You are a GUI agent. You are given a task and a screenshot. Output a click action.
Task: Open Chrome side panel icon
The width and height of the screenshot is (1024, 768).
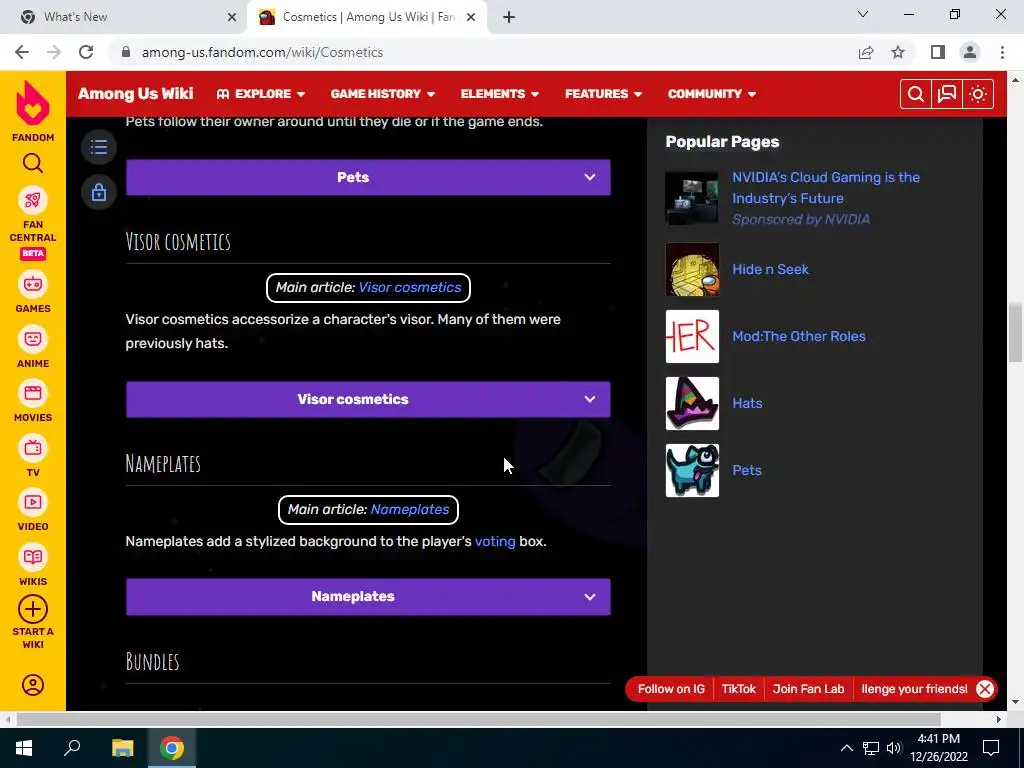pos(938,52)
